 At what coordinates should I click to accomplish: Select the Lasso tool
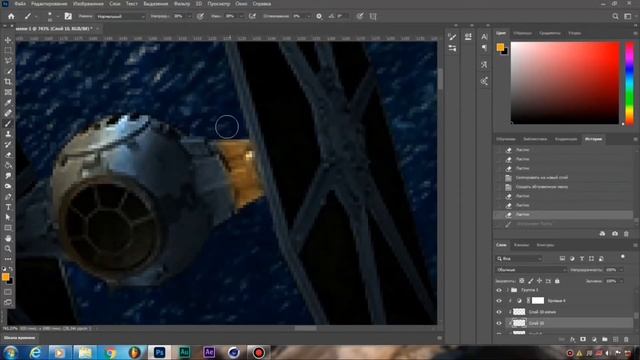pos(8,60)
